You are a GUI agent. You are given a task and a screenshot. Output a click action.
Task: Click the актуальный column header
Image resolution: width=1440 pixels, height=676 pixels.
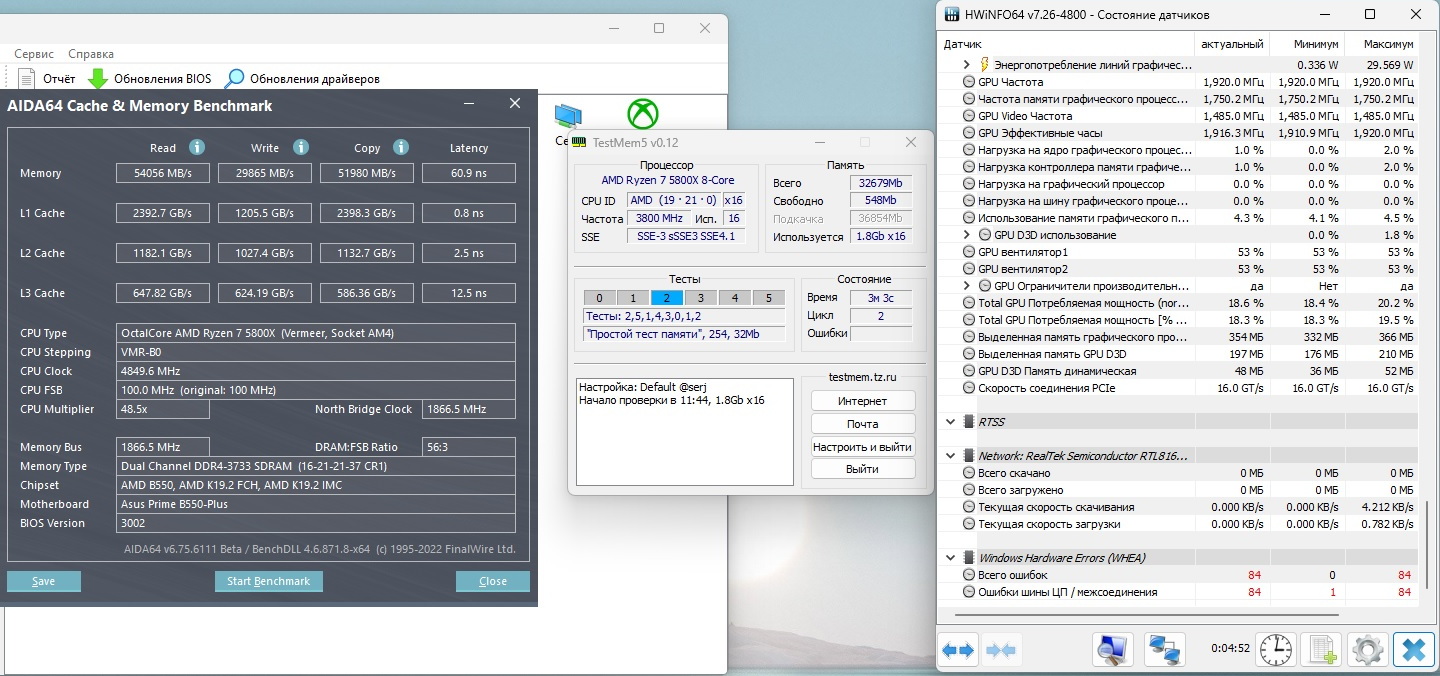1232,44
